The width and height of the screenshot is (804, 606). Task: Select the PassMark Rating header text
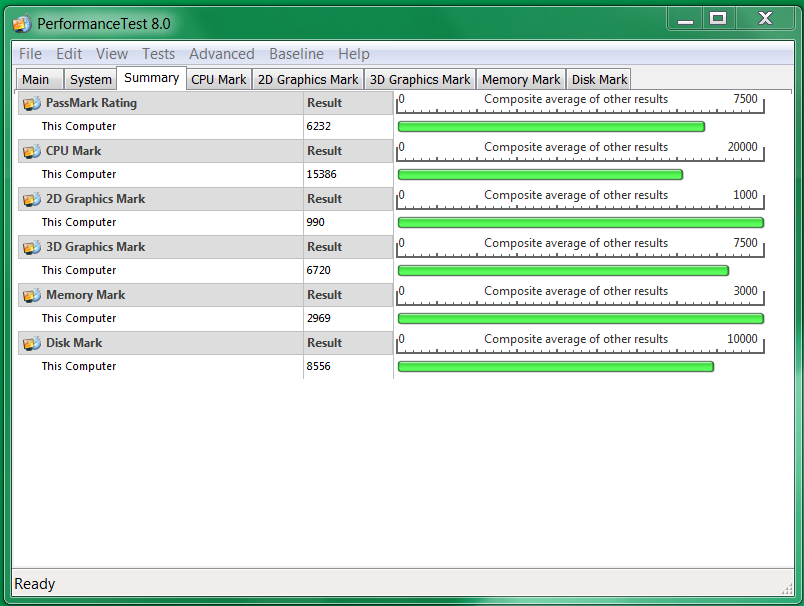[91, 103]
